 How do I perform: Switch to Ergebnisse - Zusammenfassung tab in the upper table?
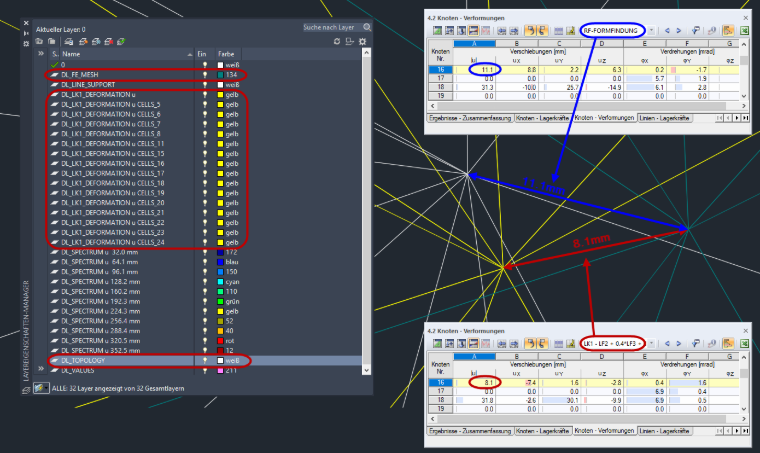point(470,118)
